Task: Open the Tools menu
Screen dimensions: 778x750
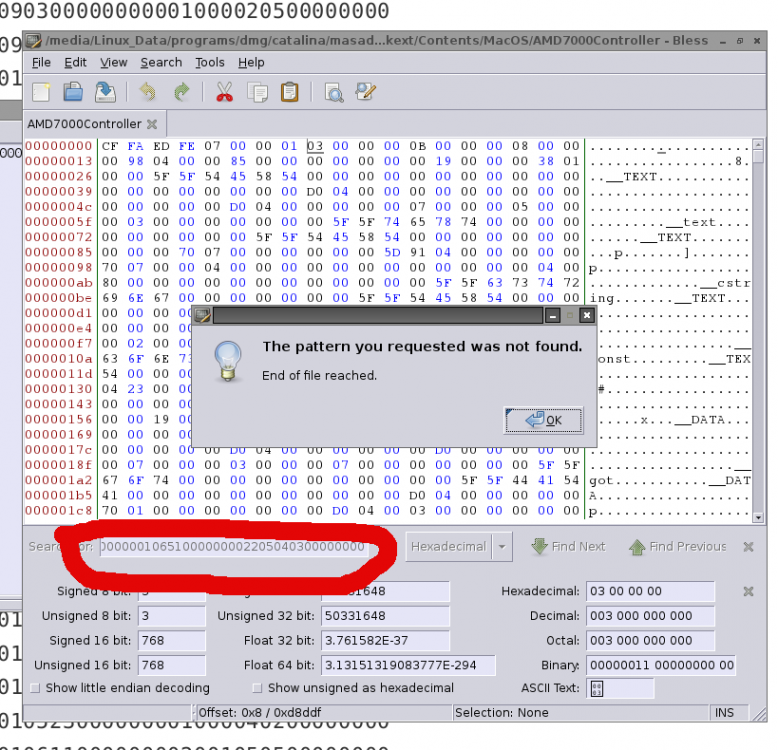Action: [209, 62]
